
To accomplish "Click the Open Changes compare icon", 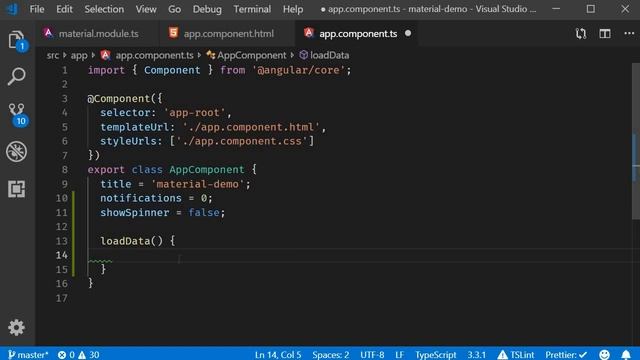I will [x=581, y=34].
